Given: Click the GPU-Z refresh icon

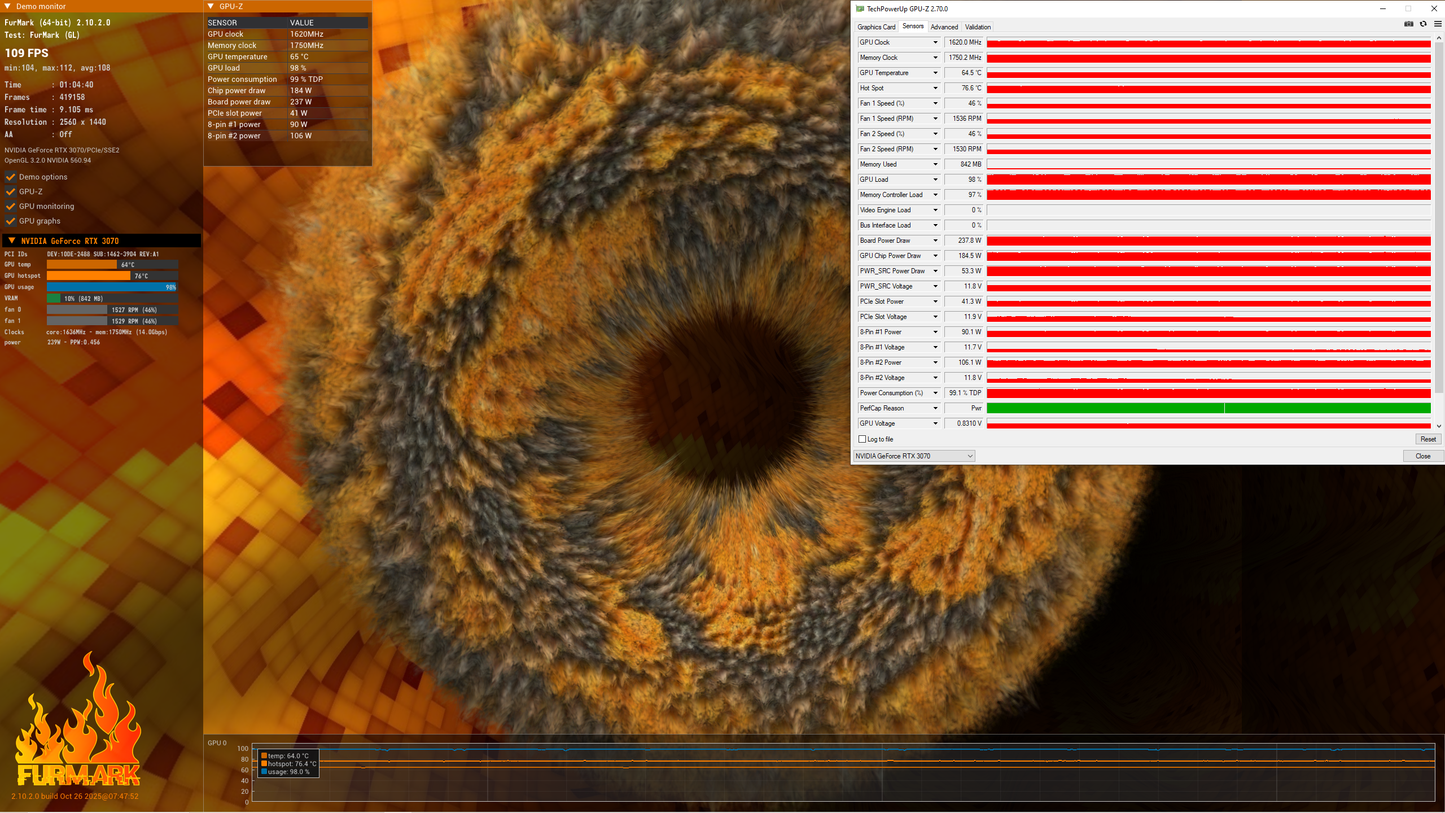Looking at the screenshot, I should (1423, 24).
